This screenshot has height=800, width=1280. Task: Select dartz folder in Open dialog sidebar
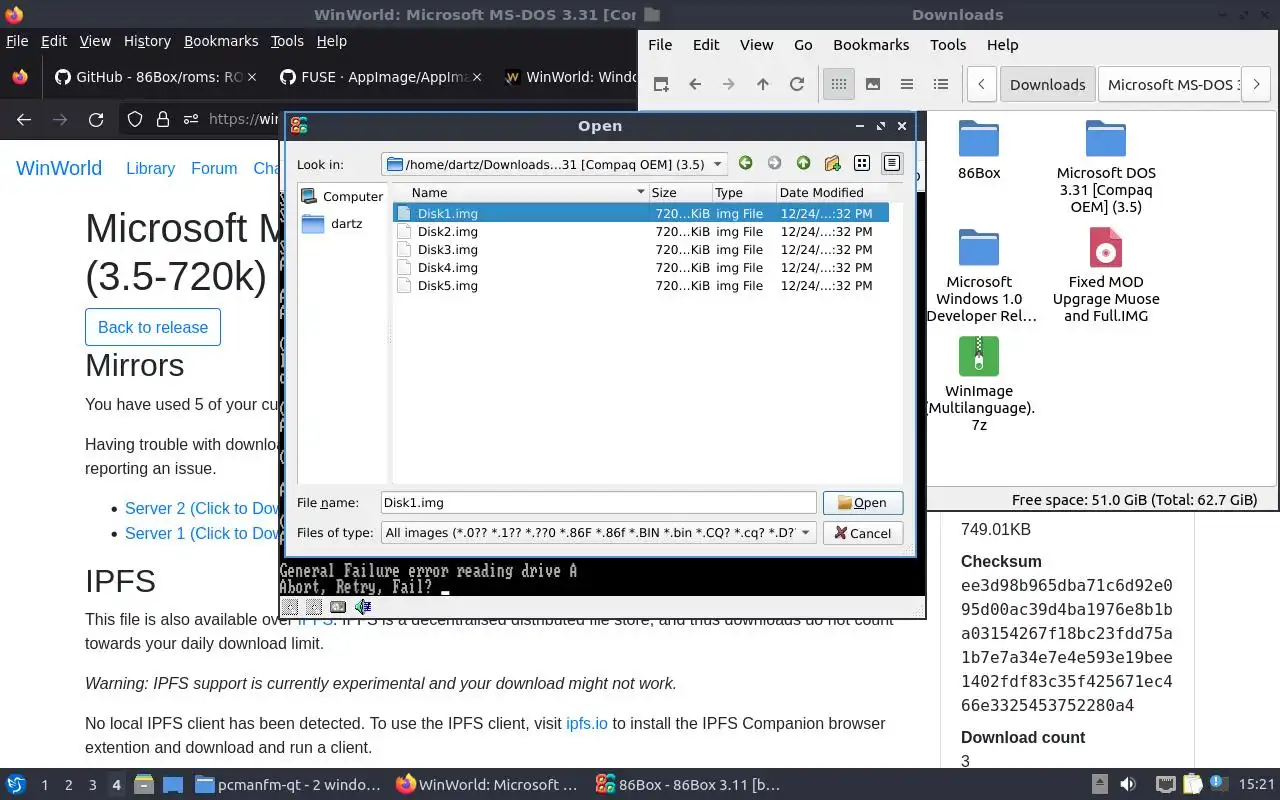[333, 224]
